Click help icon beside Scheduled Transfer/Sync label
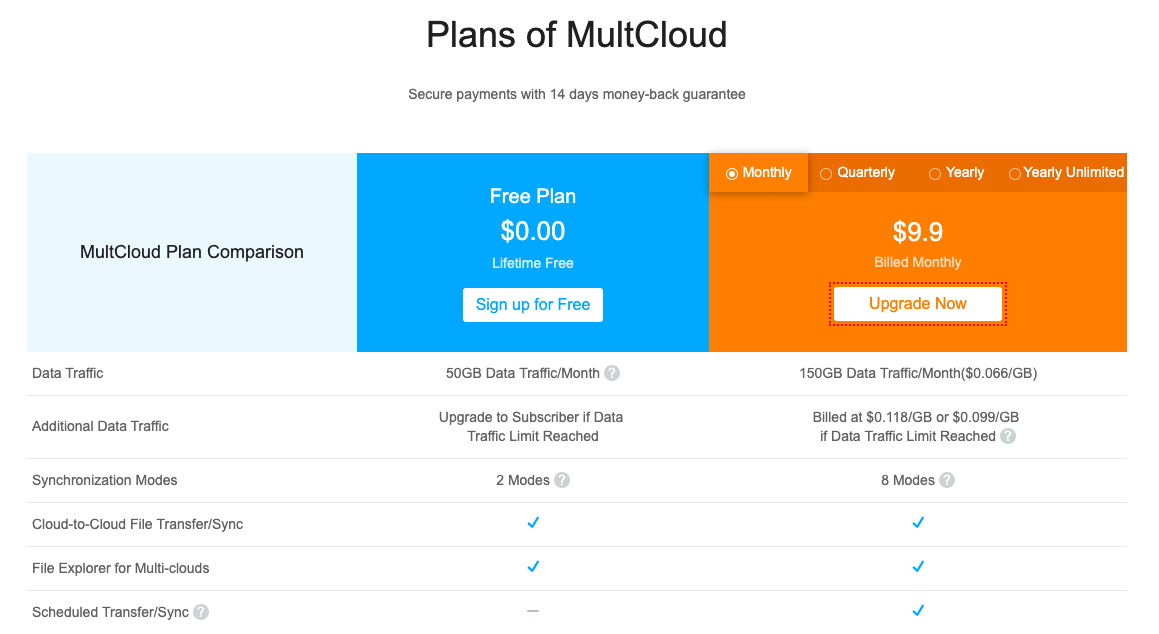Viewport: 1159px width, 634px height. pos(201,612)
